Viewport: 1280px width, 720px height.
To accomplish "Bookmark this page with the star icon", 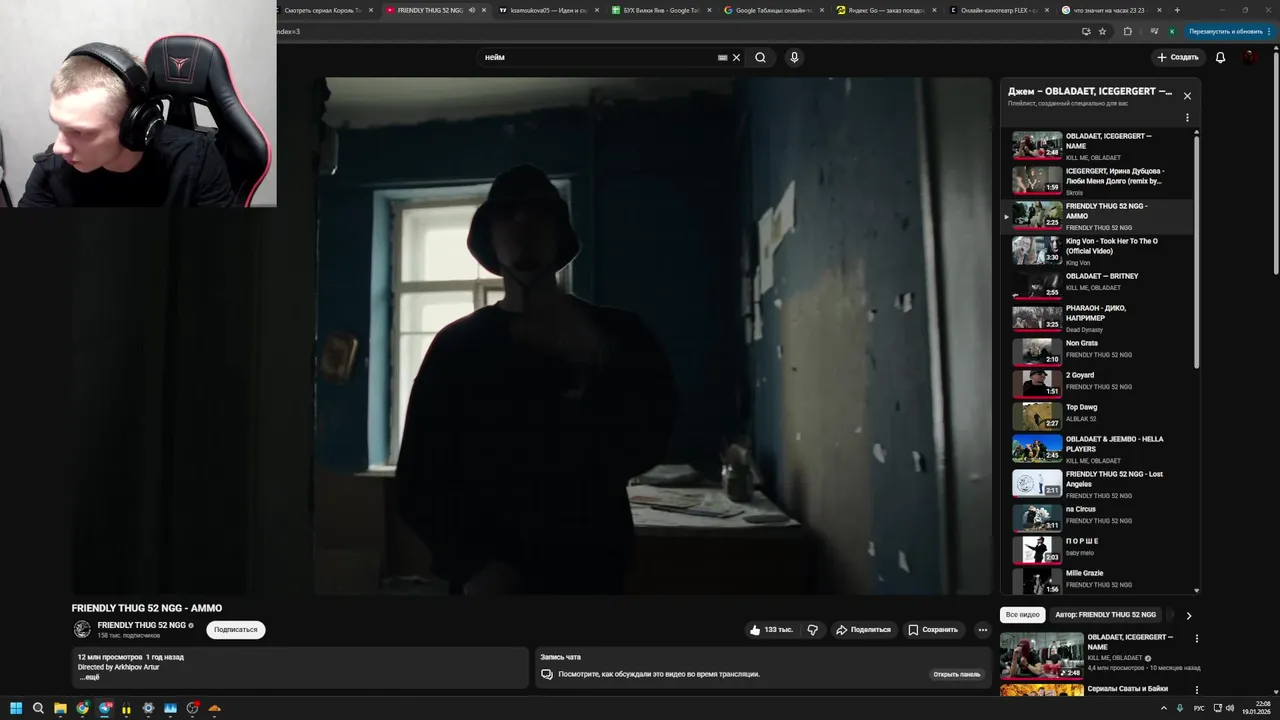I will pyautogui.click(x=1103, y=31).
